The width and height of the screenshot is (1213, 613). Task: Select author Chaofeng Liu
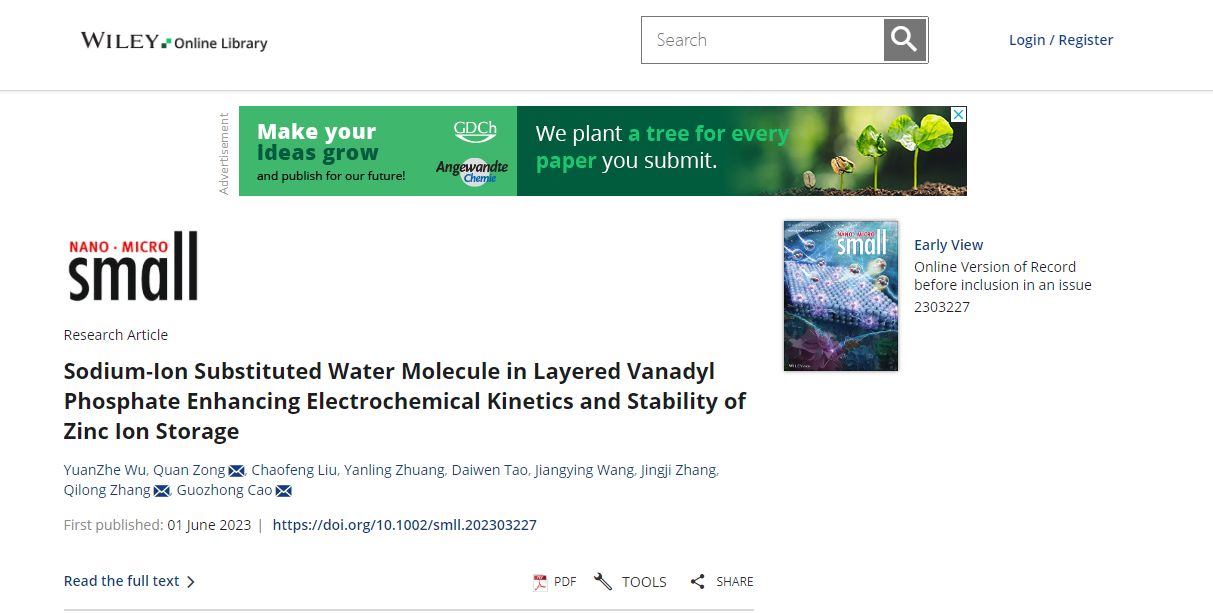(x=294, y=470)
